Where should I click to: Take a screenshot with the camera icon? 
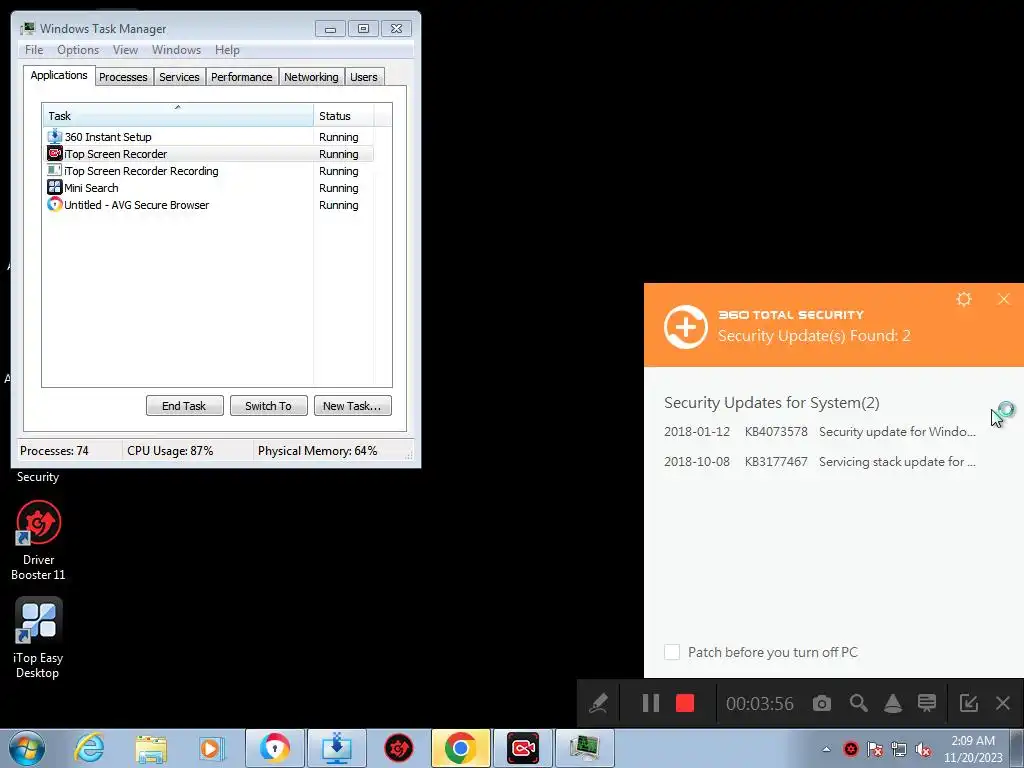[822, 703]
